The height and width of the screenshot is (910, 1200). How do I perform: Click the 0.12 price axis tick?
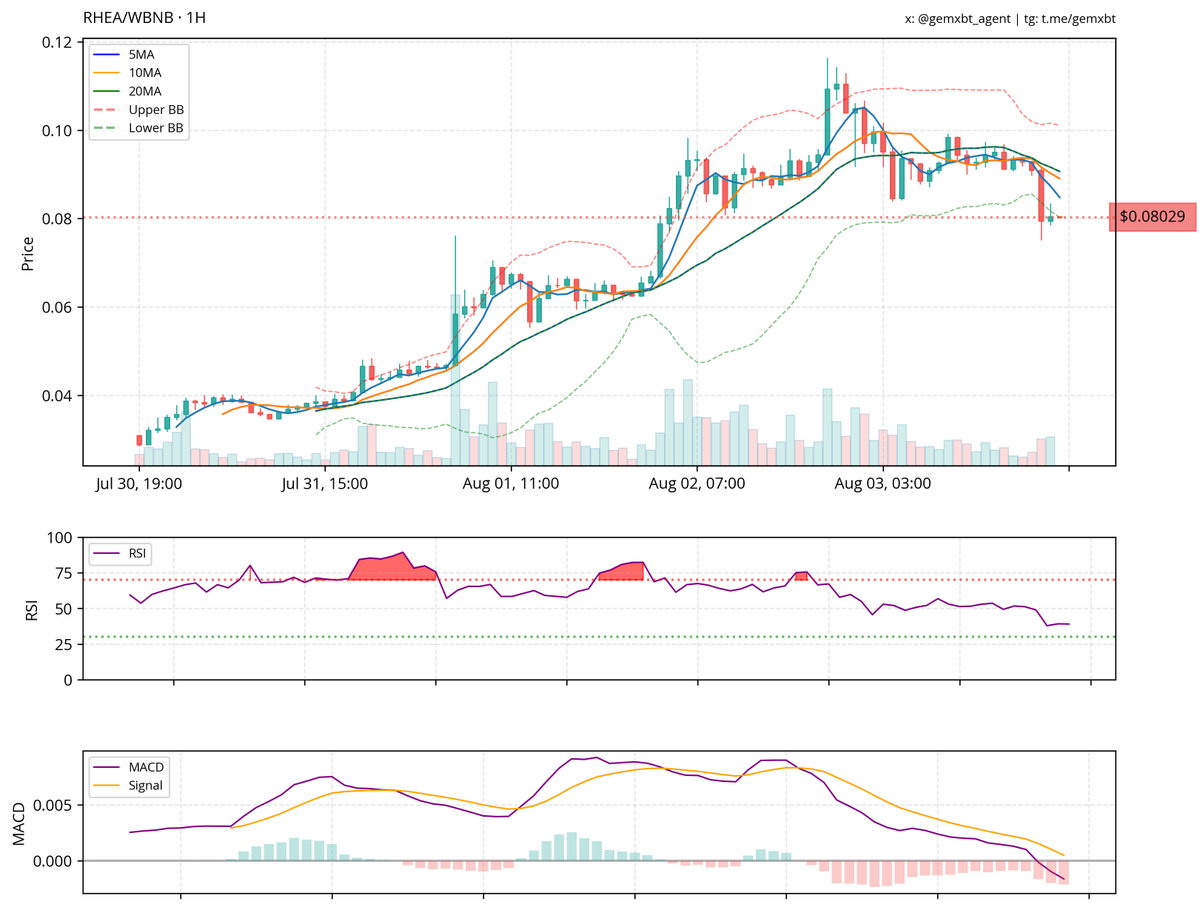point(56,42)
